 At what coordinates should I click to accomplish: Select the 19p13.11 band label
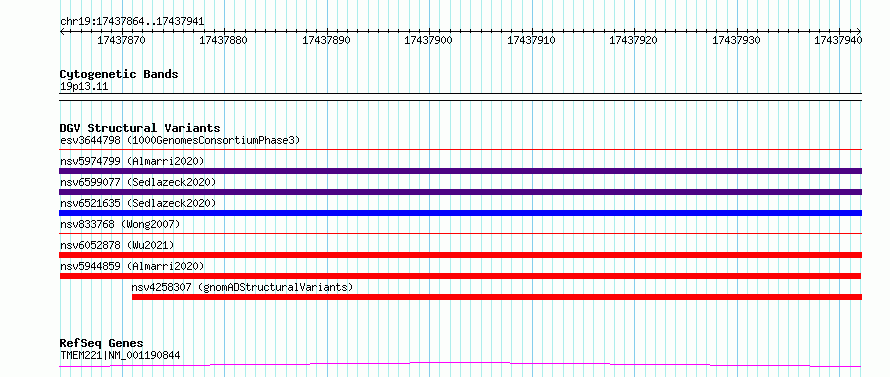coord(84,87)
